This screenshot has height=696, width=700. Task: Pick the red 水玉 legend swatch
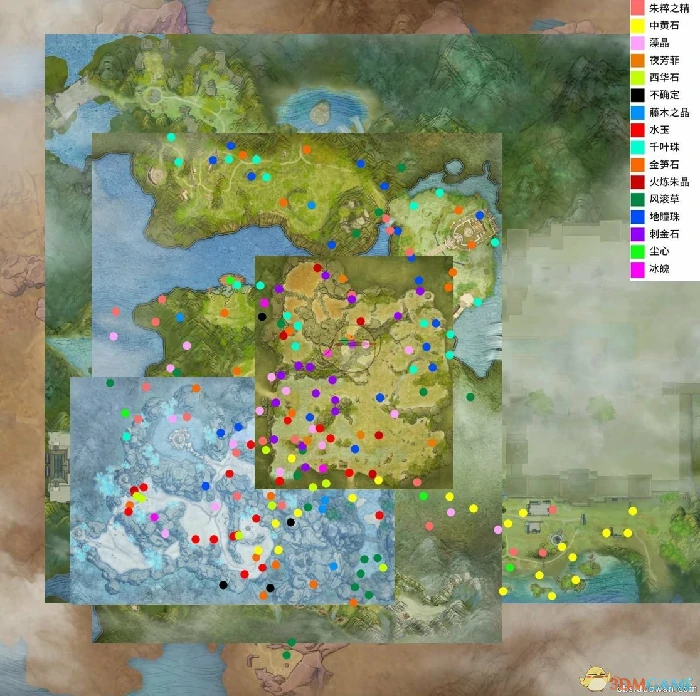[x=637, y=131]
